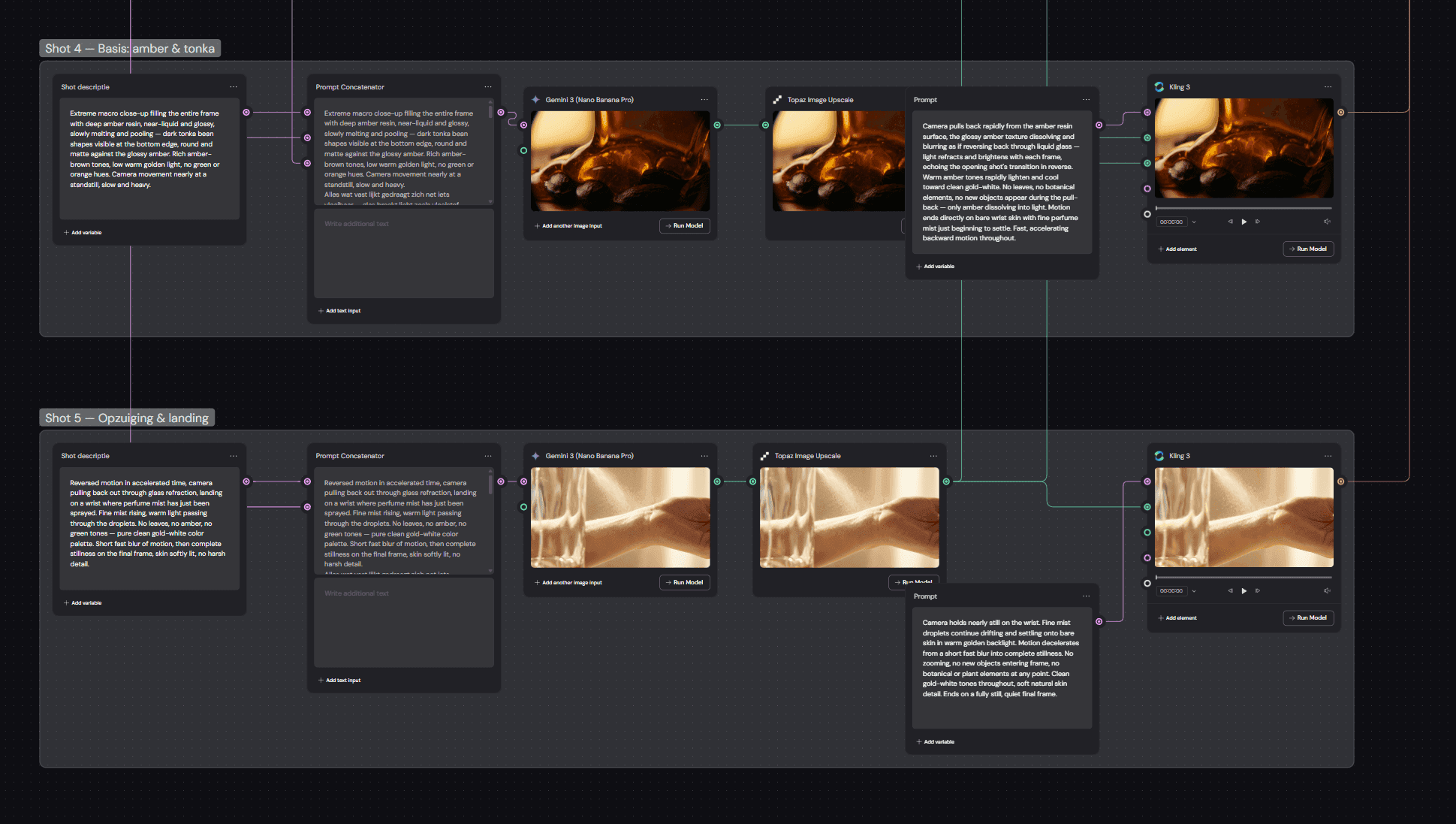Add text input to Shot 4 Prompt Concatenator
The width and height of the screenshot is (1456, 824).
(339, 311)
